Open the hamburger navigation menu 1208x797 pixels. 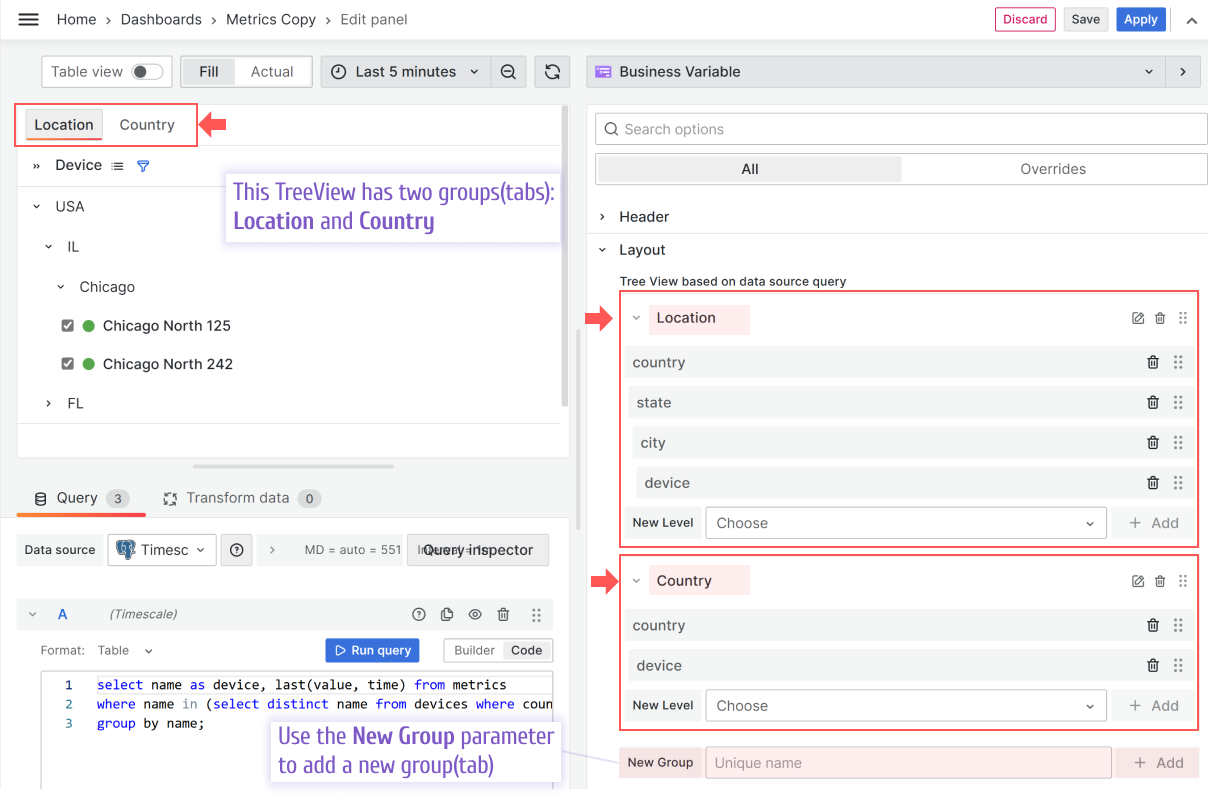[28, 19]
